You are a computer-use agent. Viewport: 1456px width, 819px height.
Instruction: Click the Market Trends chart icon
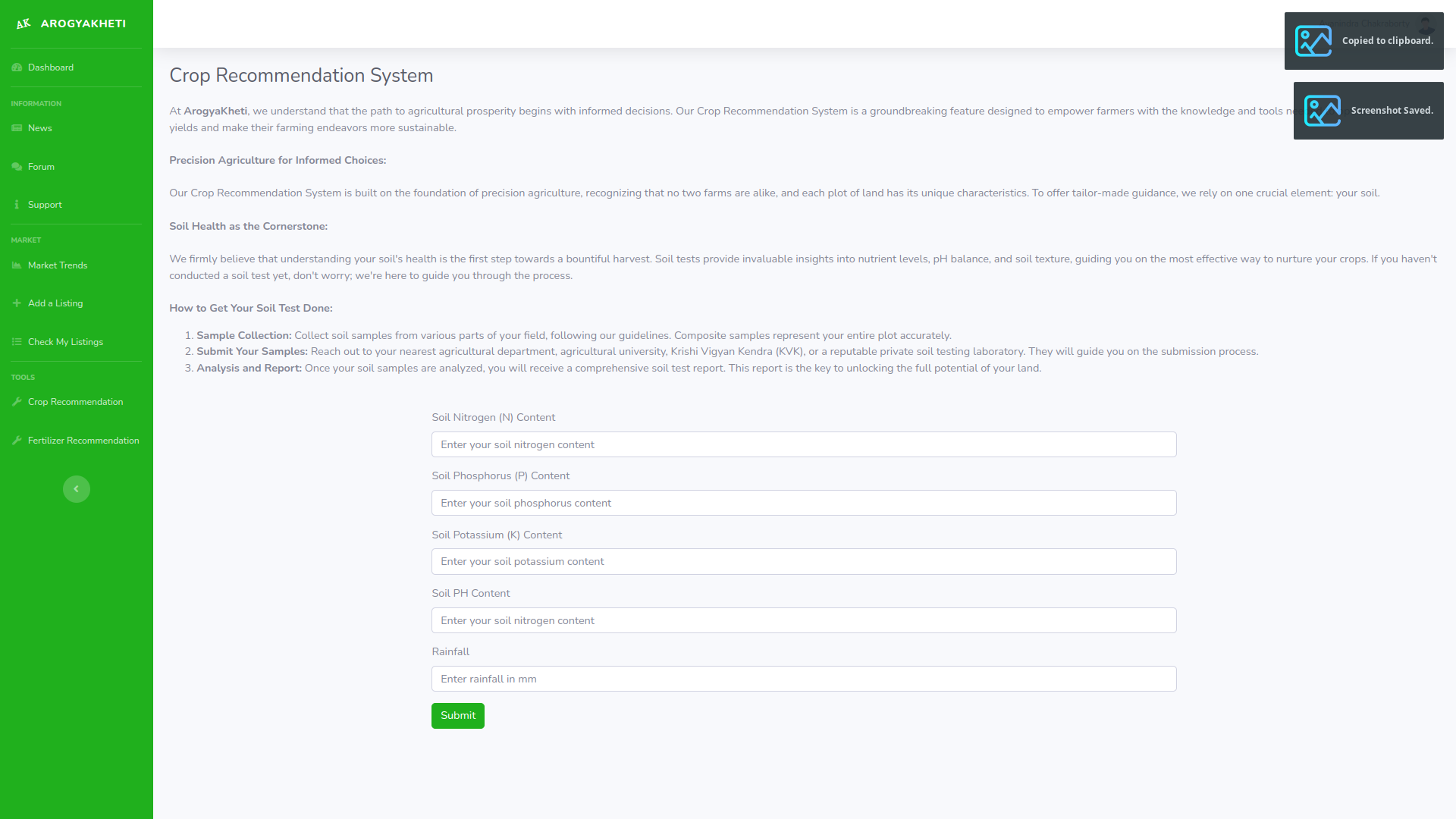click(17, 265)
